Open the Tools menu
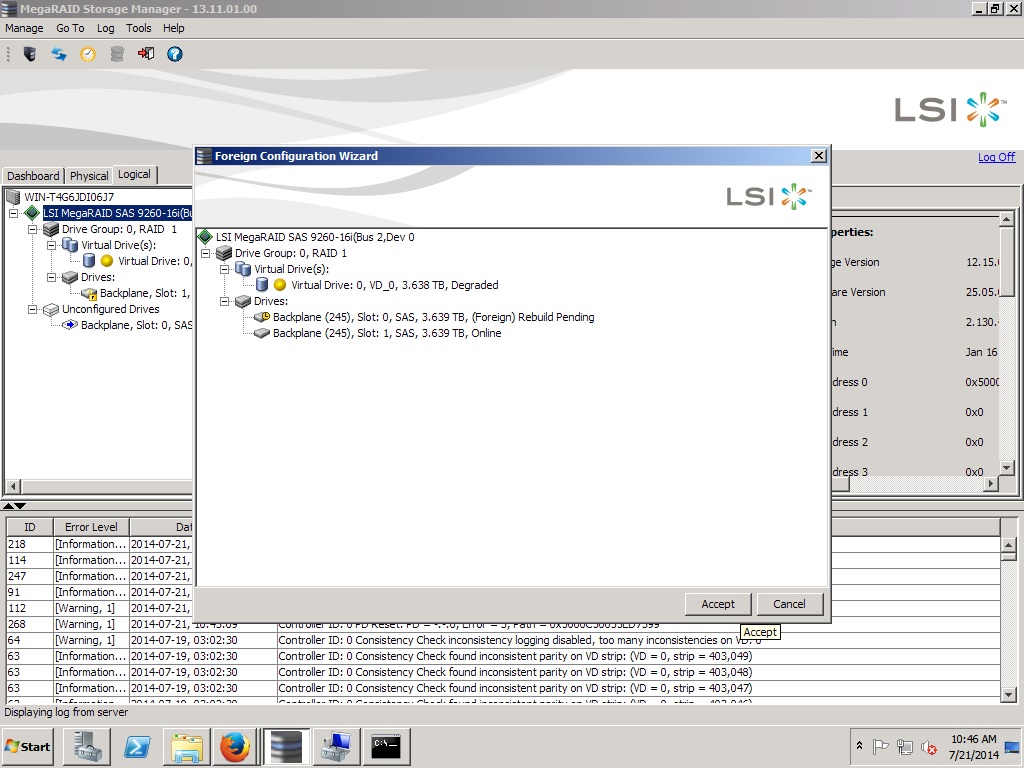 139,28
